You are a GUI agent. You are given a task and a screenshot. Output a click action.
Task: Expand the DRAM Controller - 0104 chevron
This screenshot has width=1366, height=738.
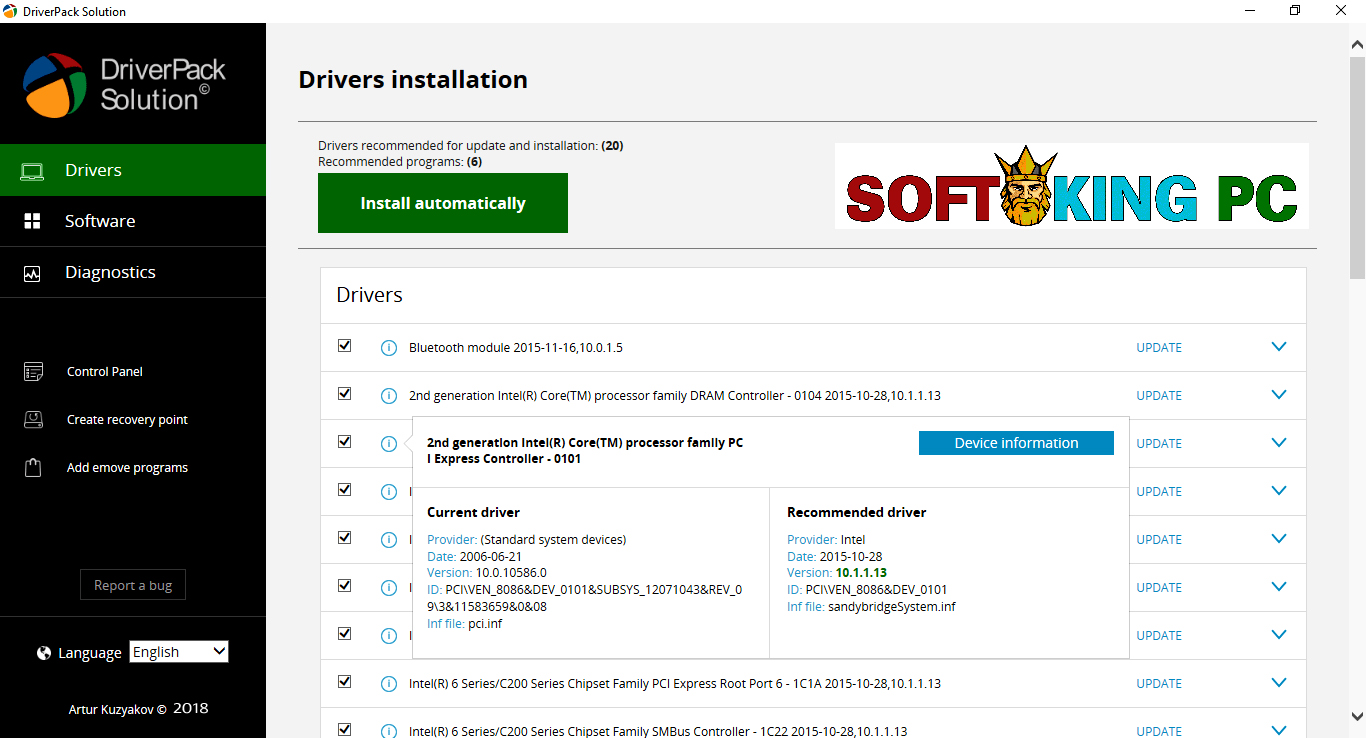click(1278, 395)
